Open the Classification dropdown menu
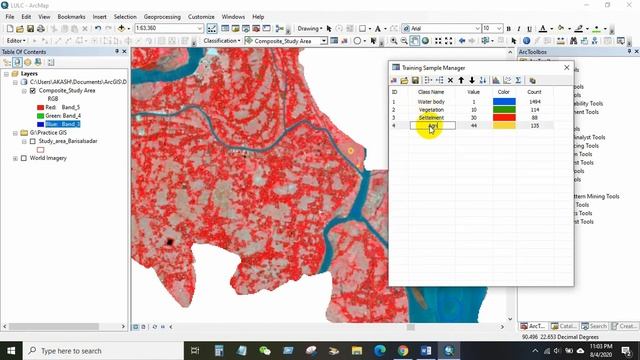Screen dimensions: 640x360 click(x=222, y=41)
